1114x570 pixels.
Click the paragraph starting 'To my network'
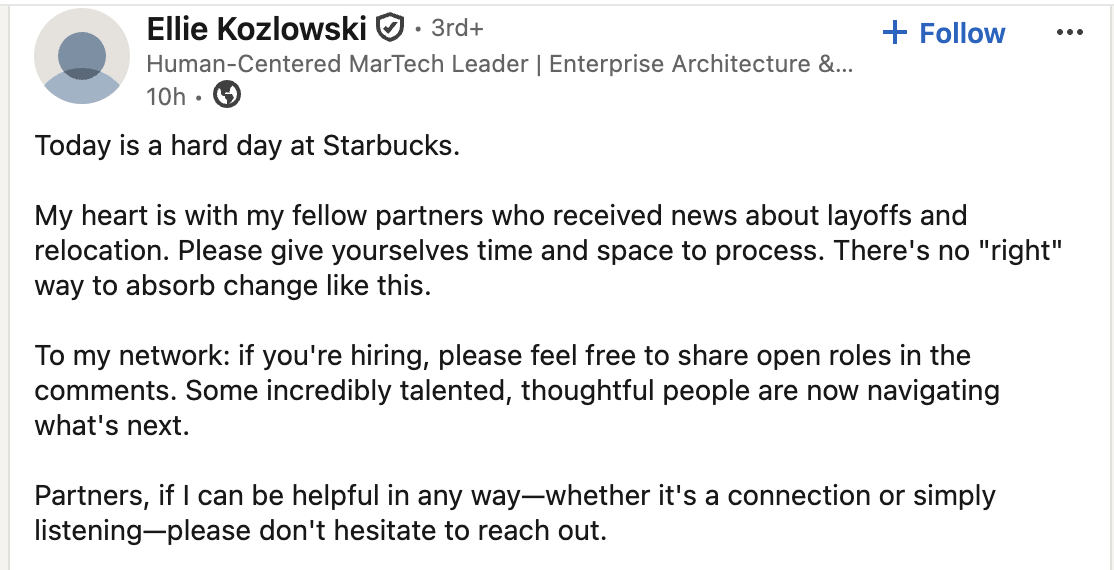[517, 390]
